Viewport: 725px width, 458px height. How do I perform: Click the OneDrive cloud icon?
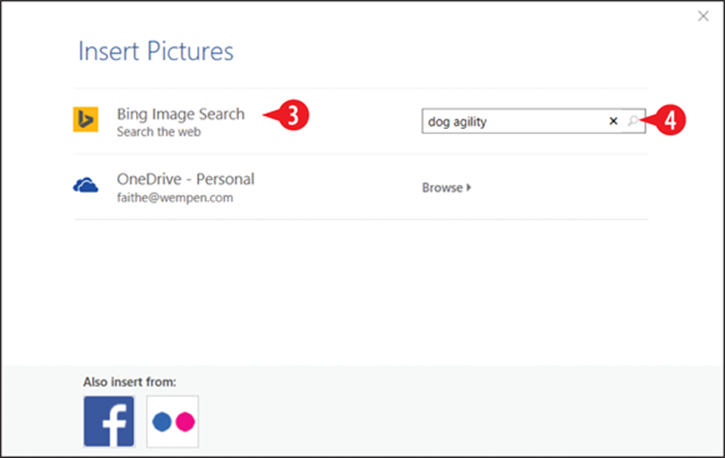(86, 185)
